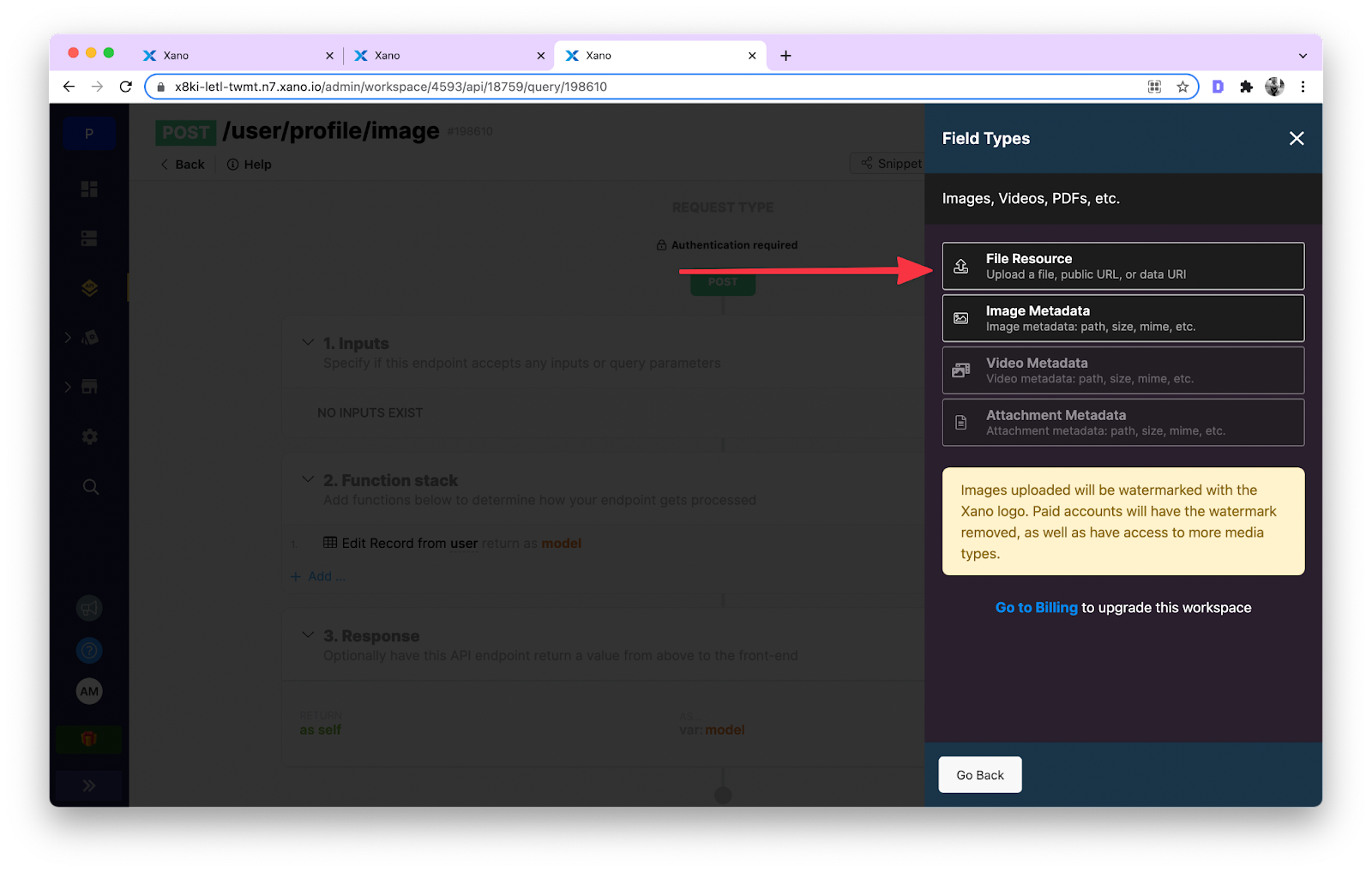Image resolution: width=1372 pixels, height=872 pixels.
Task: Open announcements via the megaphone icon
Action: pos(89,608)
